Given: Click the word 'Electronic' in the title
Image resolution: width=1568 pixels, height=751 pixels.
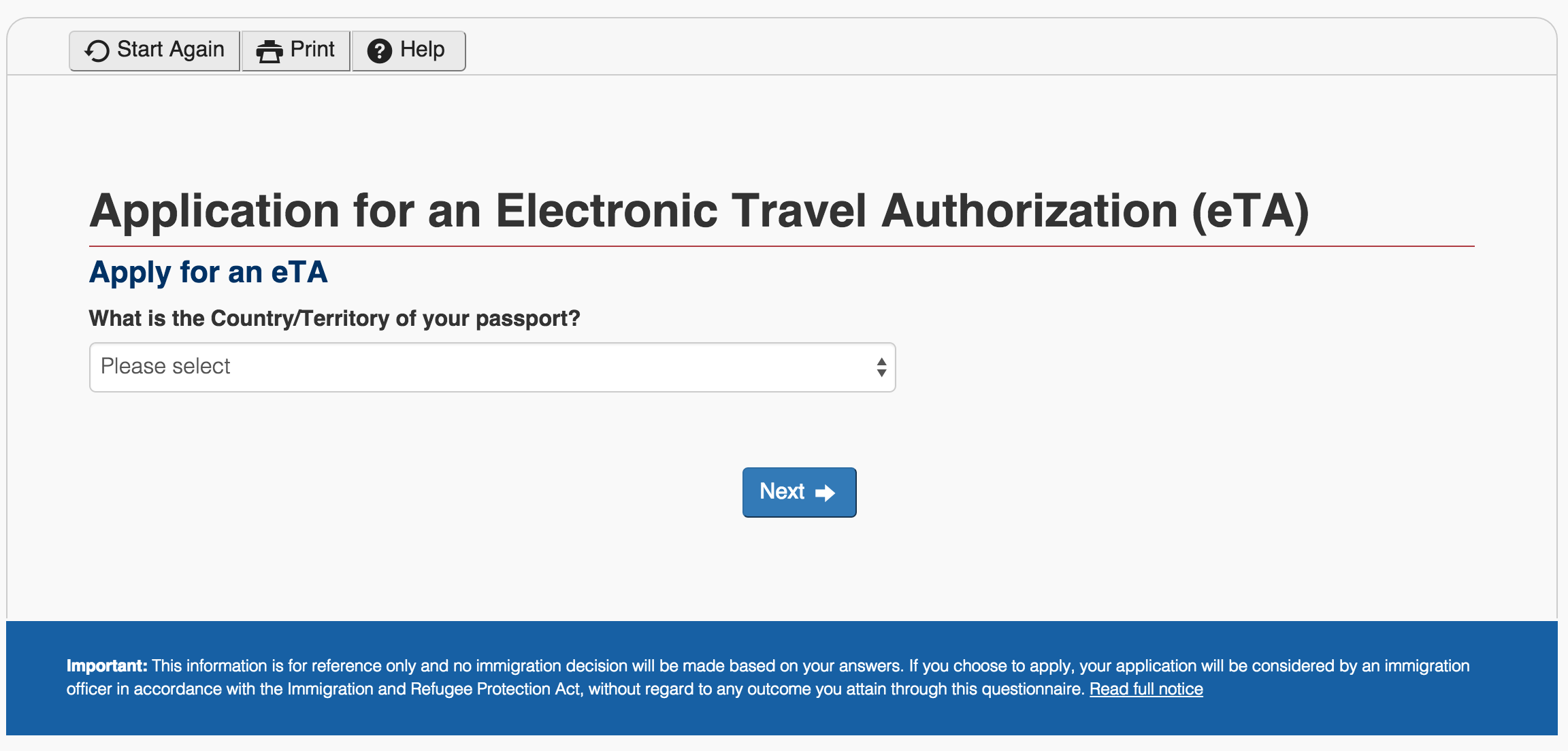Looking at the screenshot, I should pos(606,211).
